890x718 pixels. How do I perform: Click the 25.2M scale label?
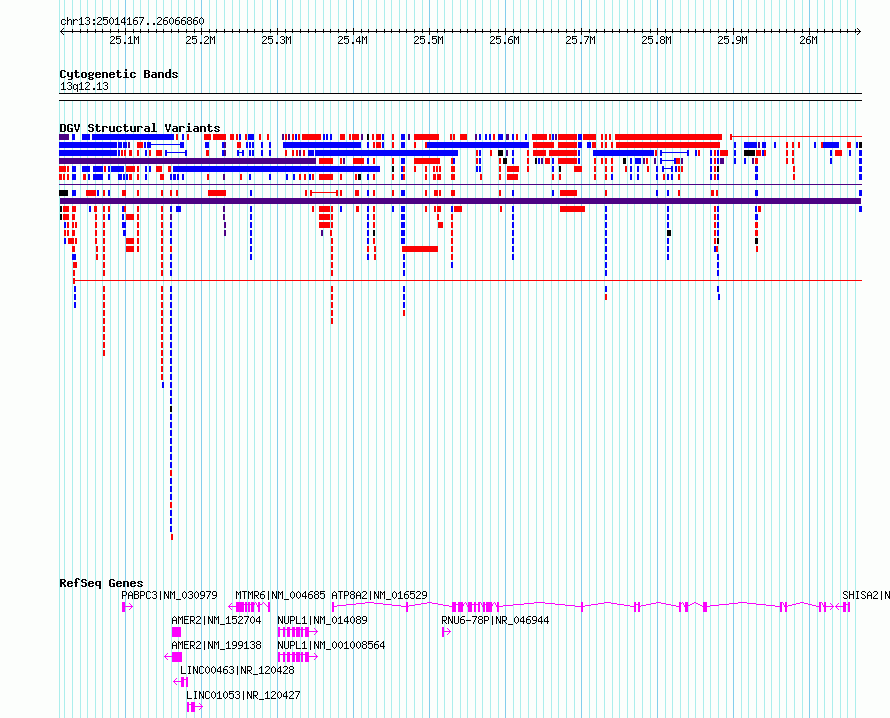200,40
